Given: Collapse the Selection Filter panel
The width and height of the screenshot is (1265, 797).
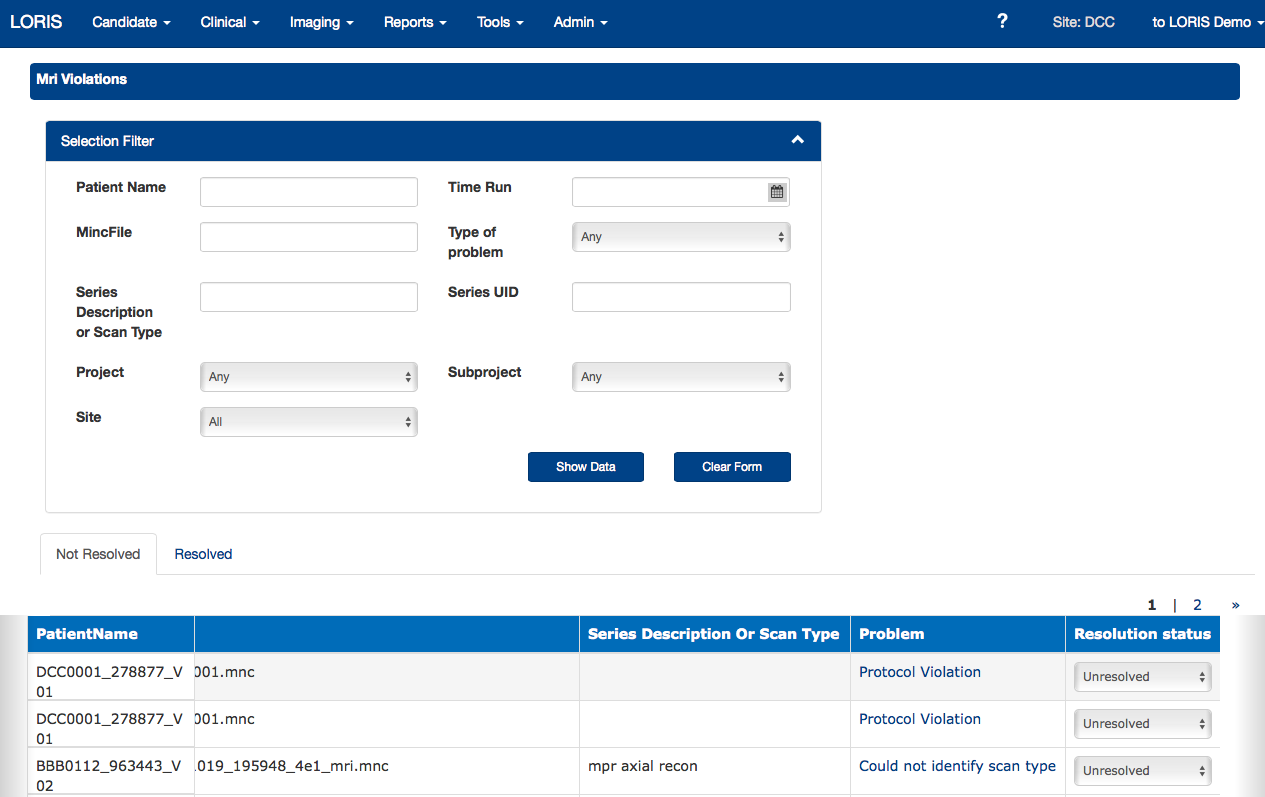Looking at the screenshot, I should click(x=797, y=140).
